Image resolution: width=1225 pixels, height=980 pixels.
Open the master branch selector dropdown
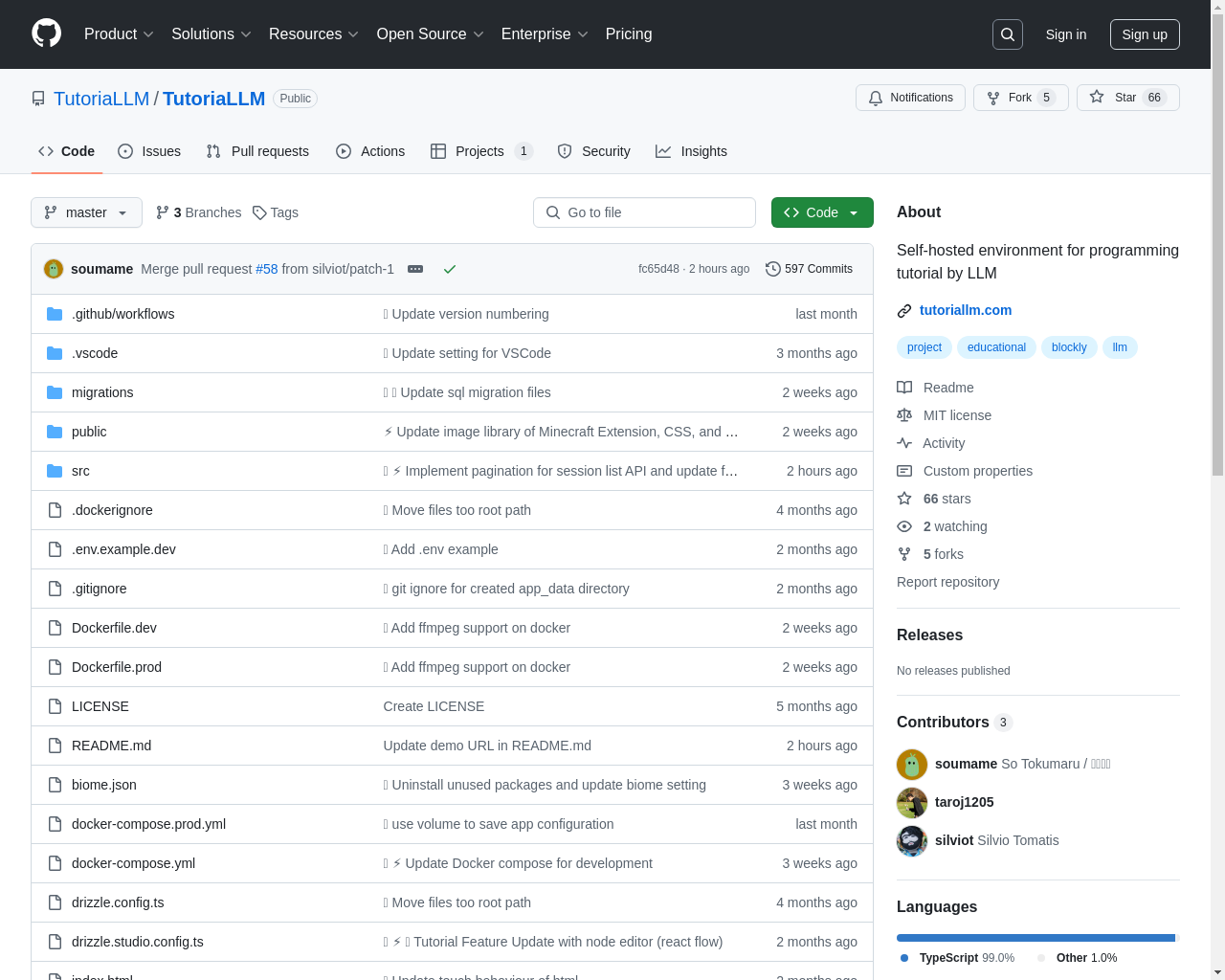point(86,212)
